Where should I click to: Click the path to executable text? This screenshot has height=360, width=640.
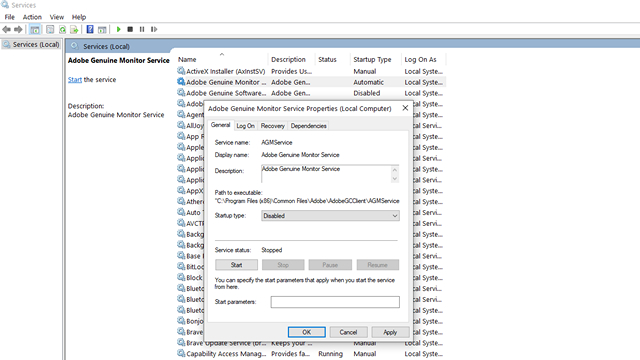[x=307, y=201]
